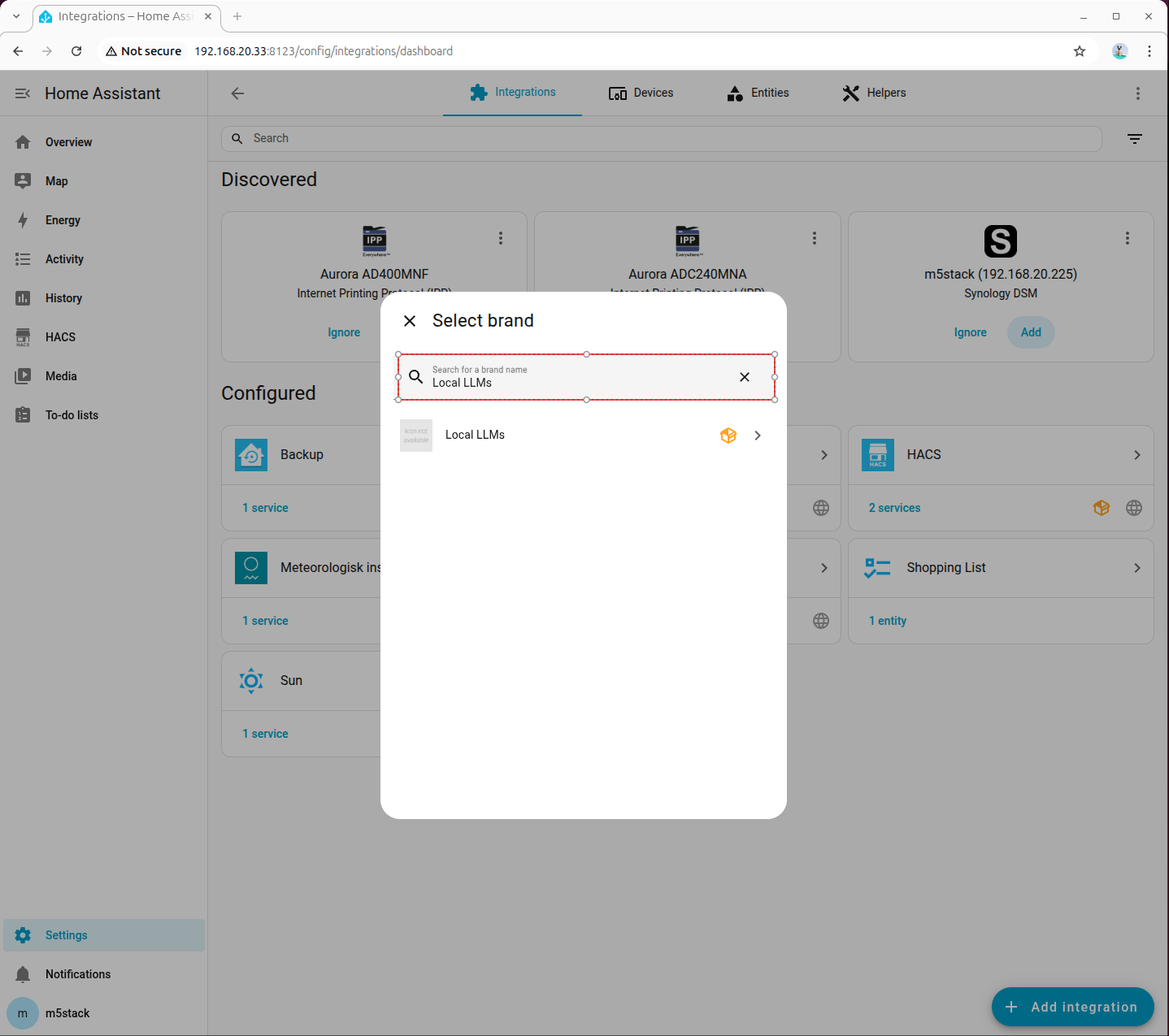Switch to the Entities tab
1169x1036 pixels.
(758, 93)
